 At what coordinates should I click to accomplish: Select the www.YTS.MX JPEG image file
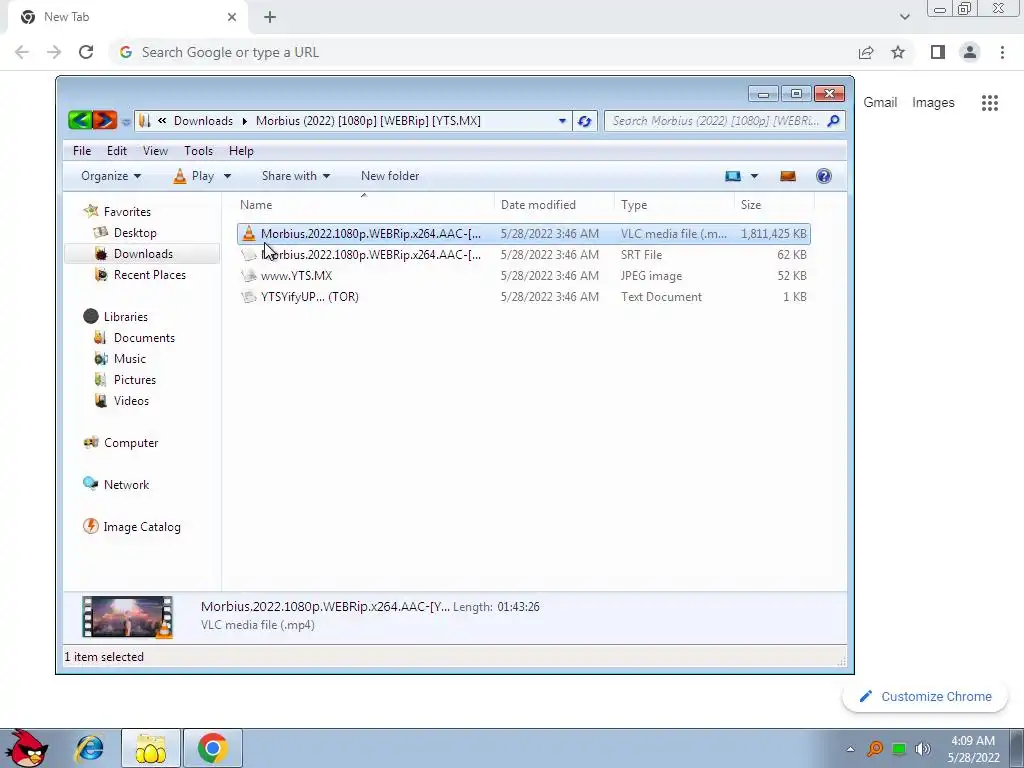pyautogui.click(x=524, y=276)
